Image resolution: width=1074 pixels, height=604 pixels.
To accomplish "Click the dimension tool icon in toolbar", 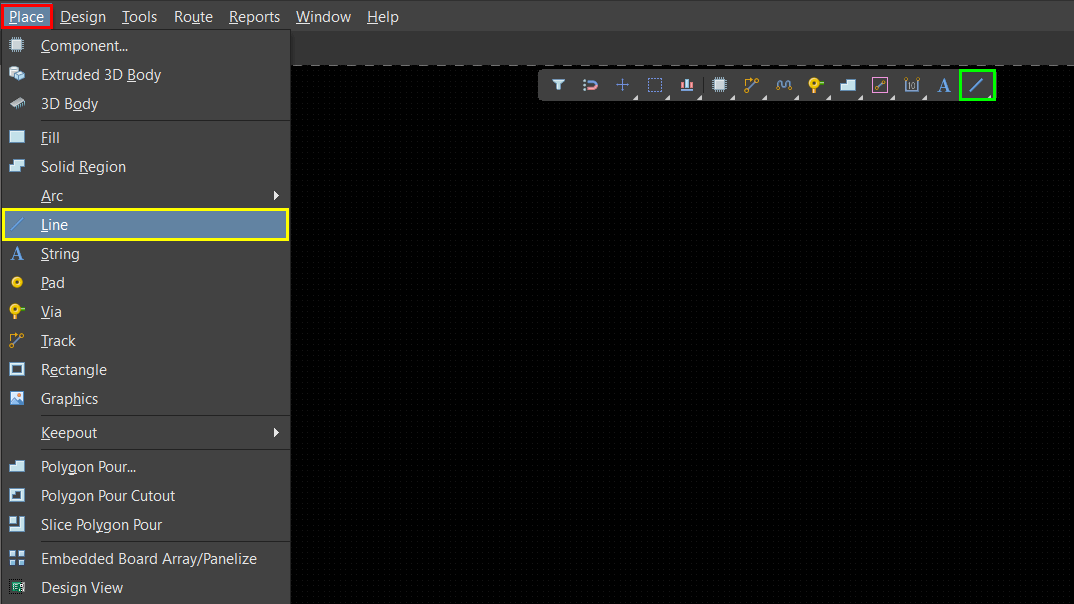I will point(911,85).
